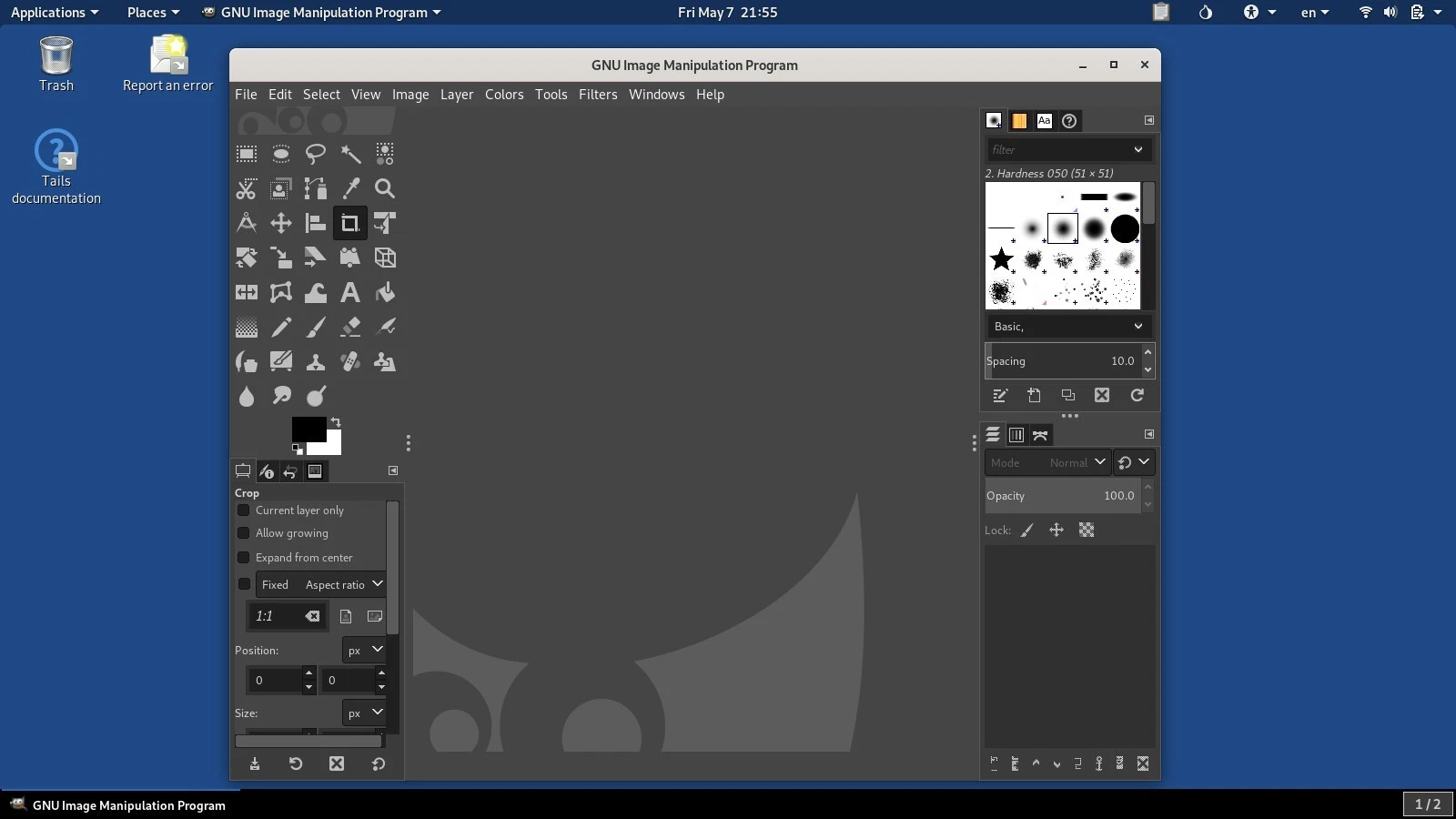Switch to the Patterns tab
The image size is (1456, 819).
pyautogui.click(x=1019, y=121)
